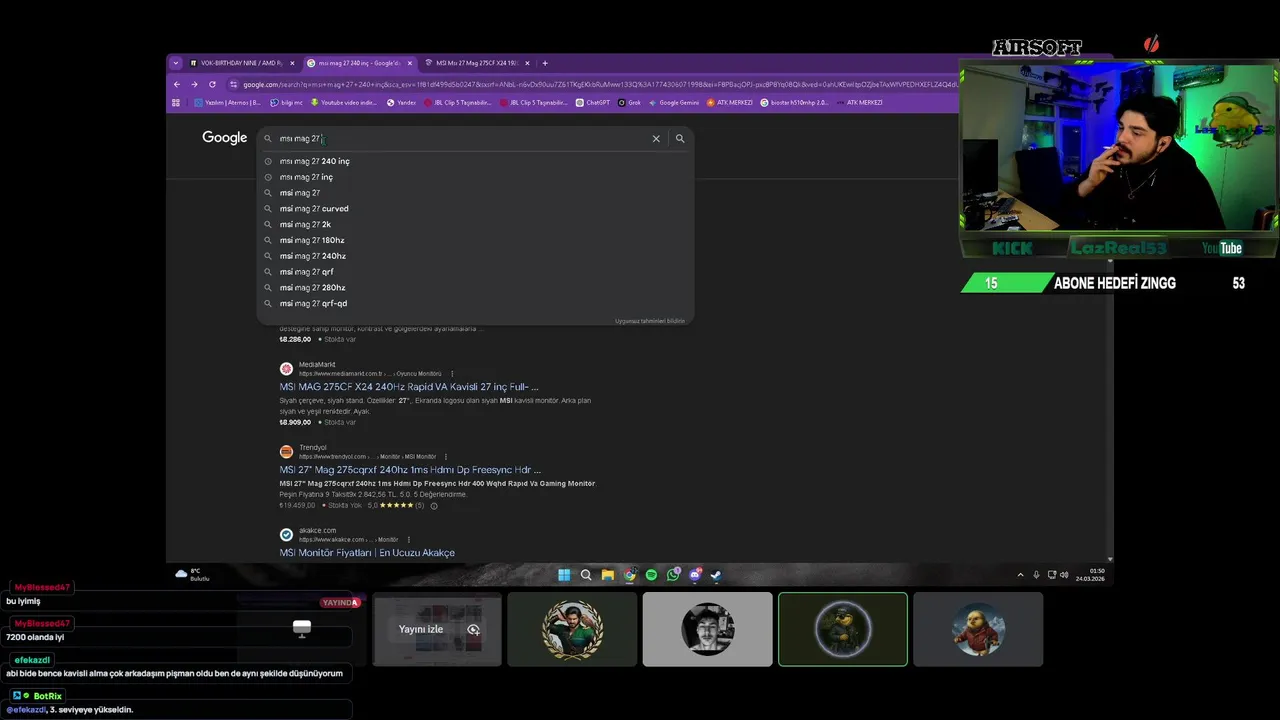Click the Trendyol site favicon
The image size is (1280, 720).
pos(286,452)
